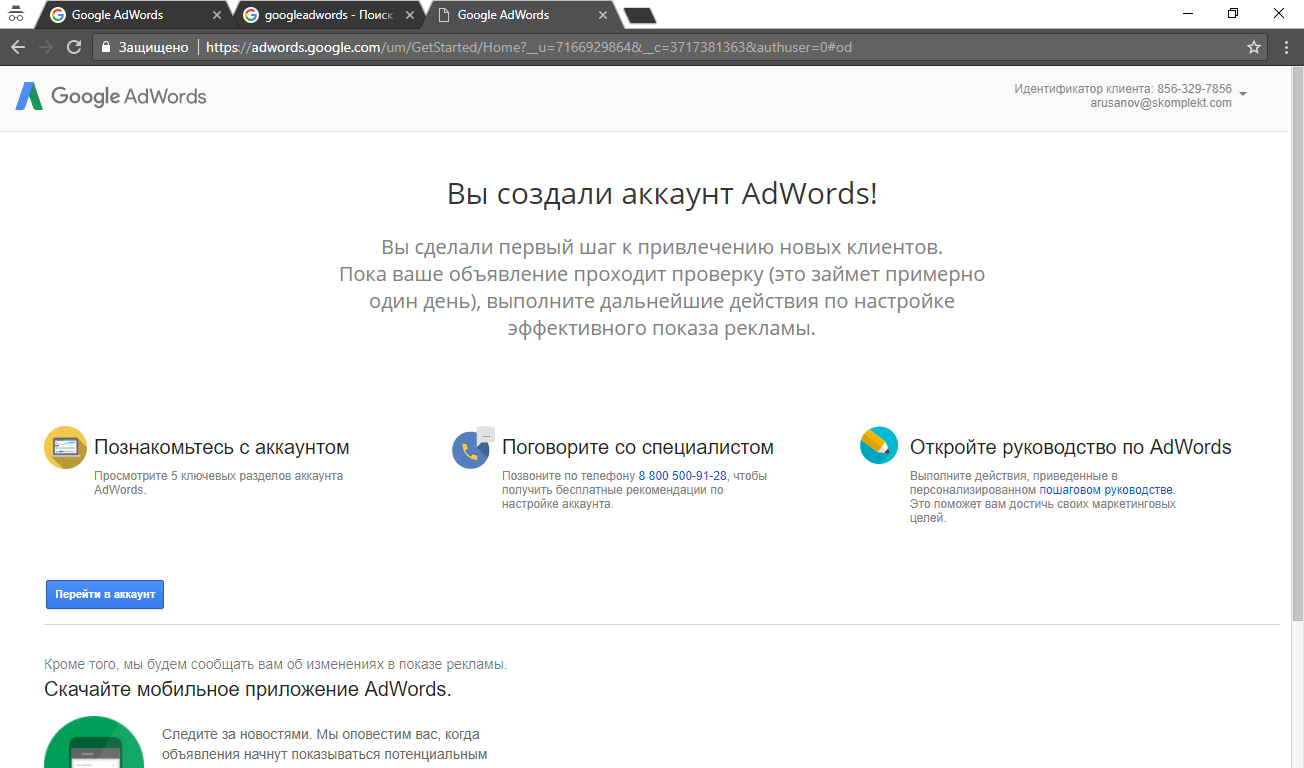
Task: Reload the page using the refresh icon
Action: click(x=74, y=47)
